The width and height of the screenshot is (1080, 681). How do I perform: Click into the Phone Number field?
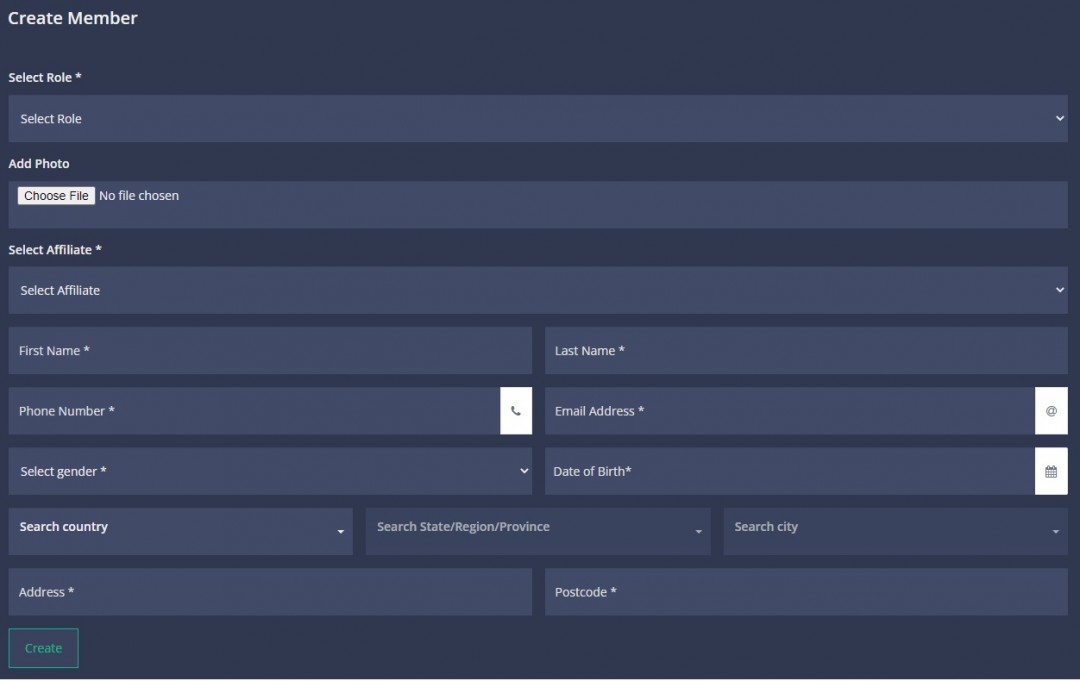point(254,411)
